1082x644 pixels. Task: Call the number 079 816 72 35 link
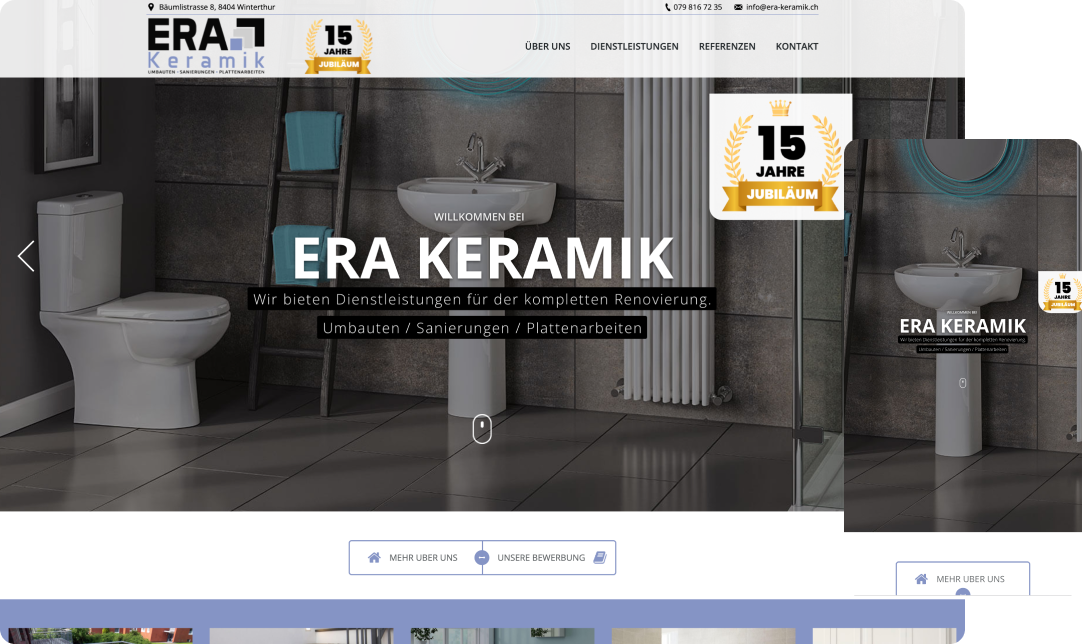698,6
